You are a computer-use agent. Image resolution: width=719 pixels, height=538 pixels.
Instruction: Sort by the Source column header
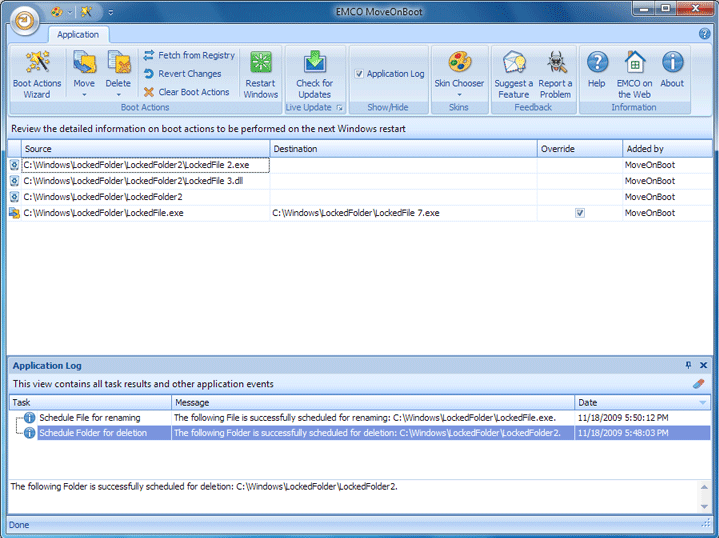coord(145,149)
